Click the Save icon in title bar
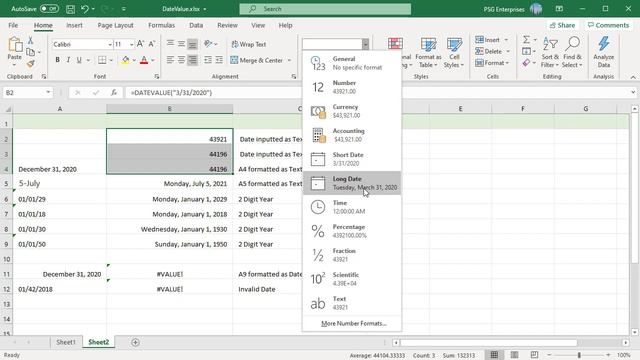The width and height of the screenshot is (640, 360). (x=70, y=9)
